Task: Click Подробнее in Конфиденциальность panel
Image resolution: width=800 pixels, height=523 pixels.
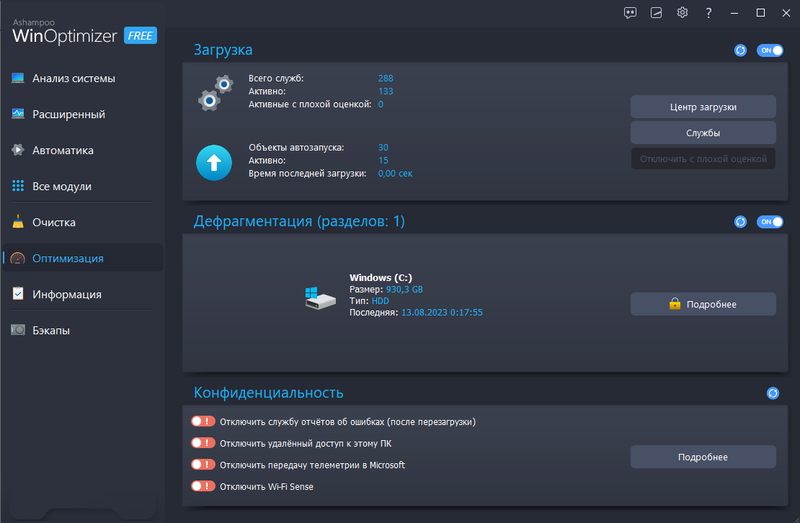Action: click(703, 457)
